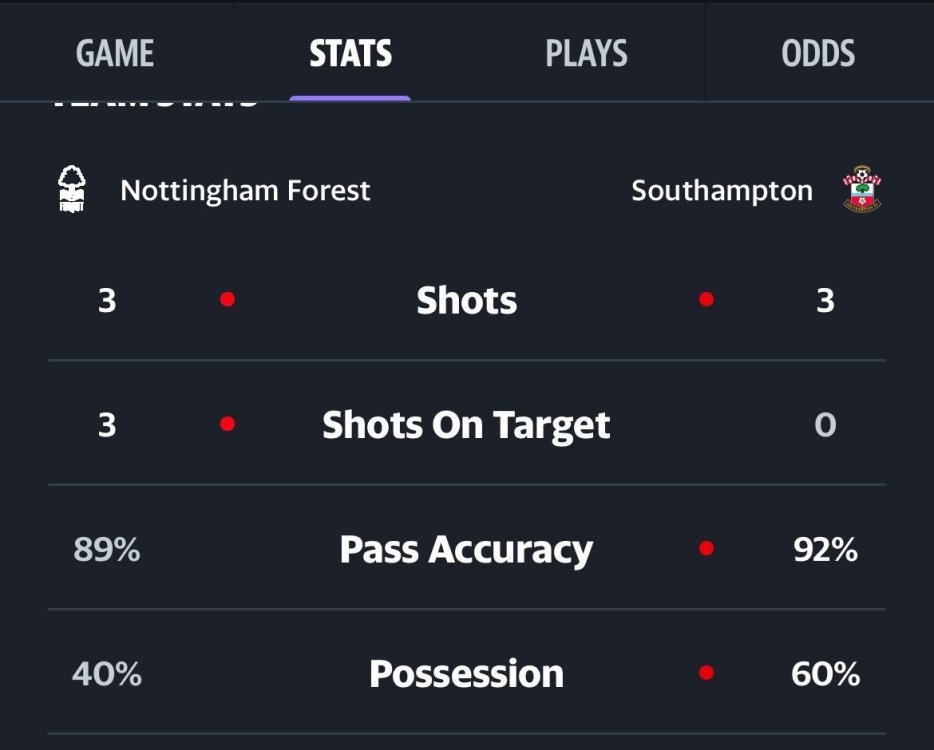The height and width of the screenshot is (750, 934).
Task: Click Nottingham Forest's 89% pass accuracy
Action: point(107,549)
